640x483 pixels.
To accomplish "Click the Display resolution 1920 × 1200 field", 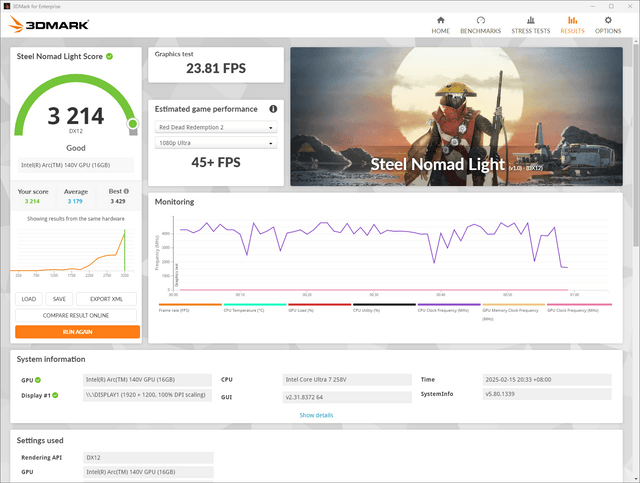I will [147, 395].
